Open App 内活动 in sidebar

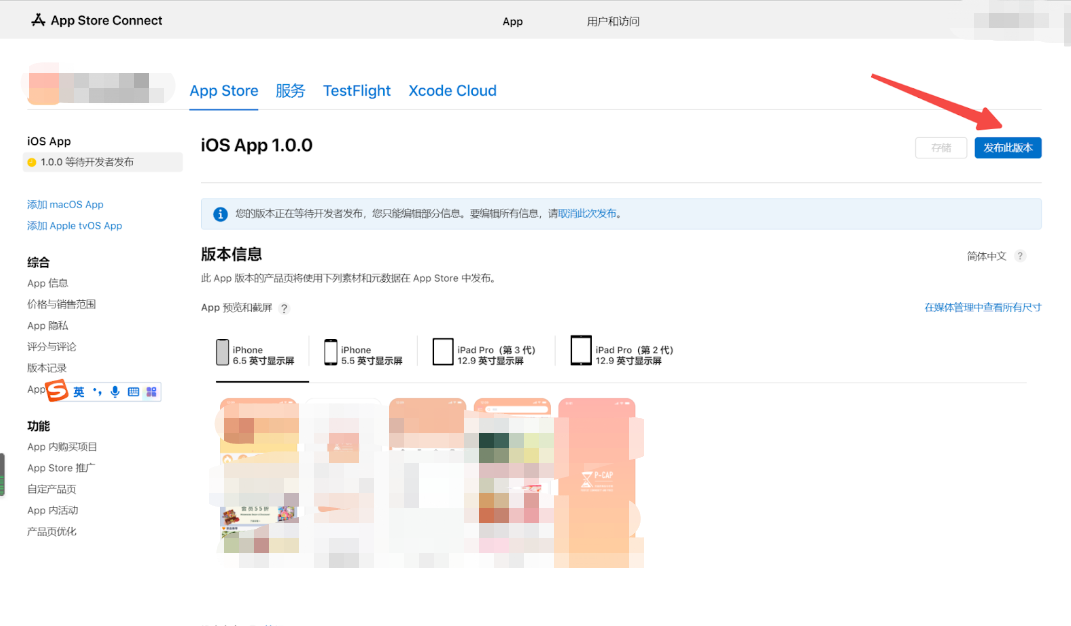[53, 511]
